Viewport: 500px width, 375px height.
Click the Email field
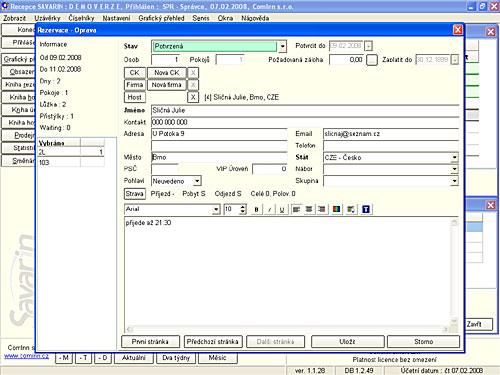tap(391, 134)
